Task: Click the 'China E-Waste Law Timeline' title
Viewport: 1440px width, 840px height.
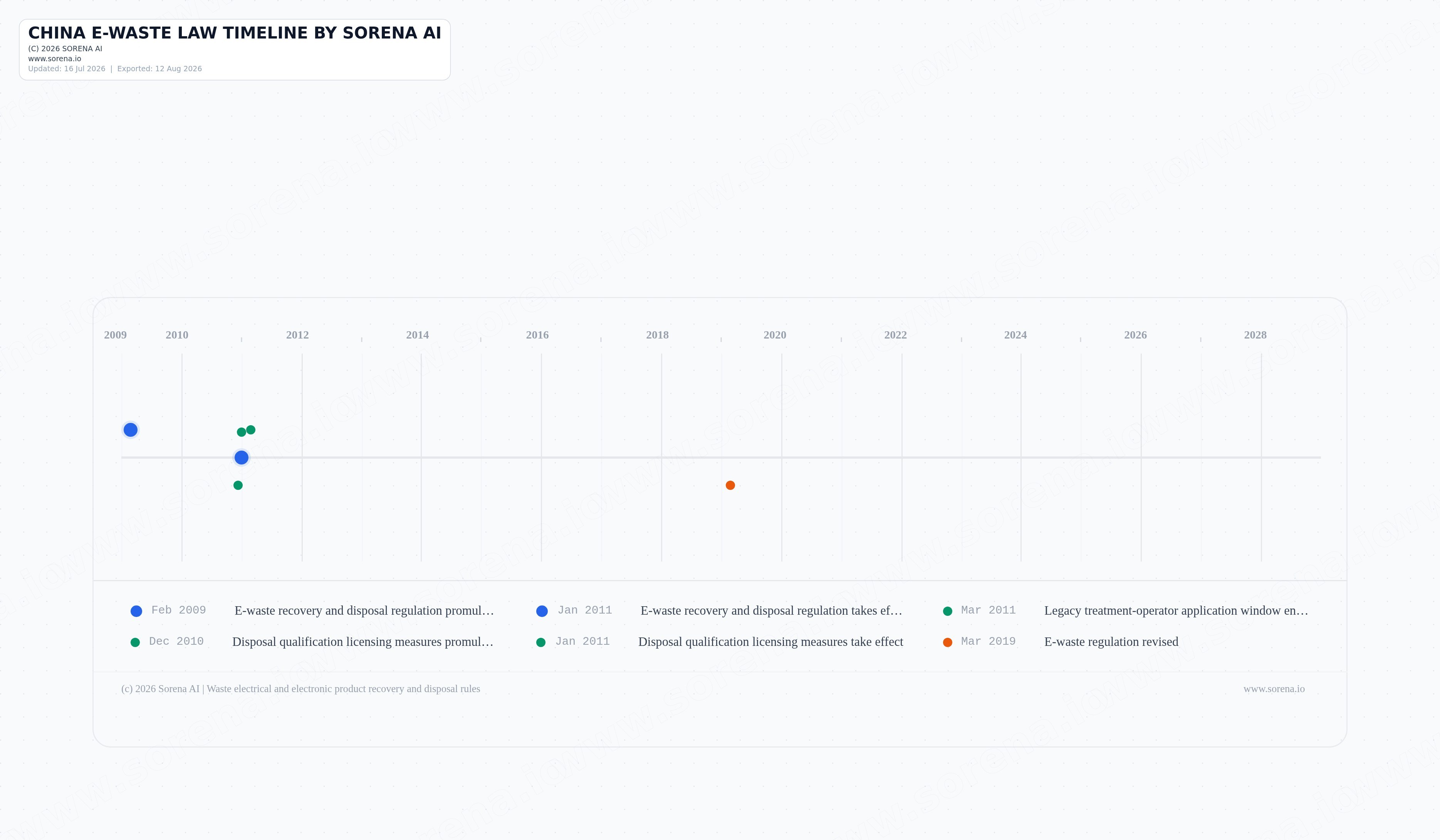Action: (235, 33)
